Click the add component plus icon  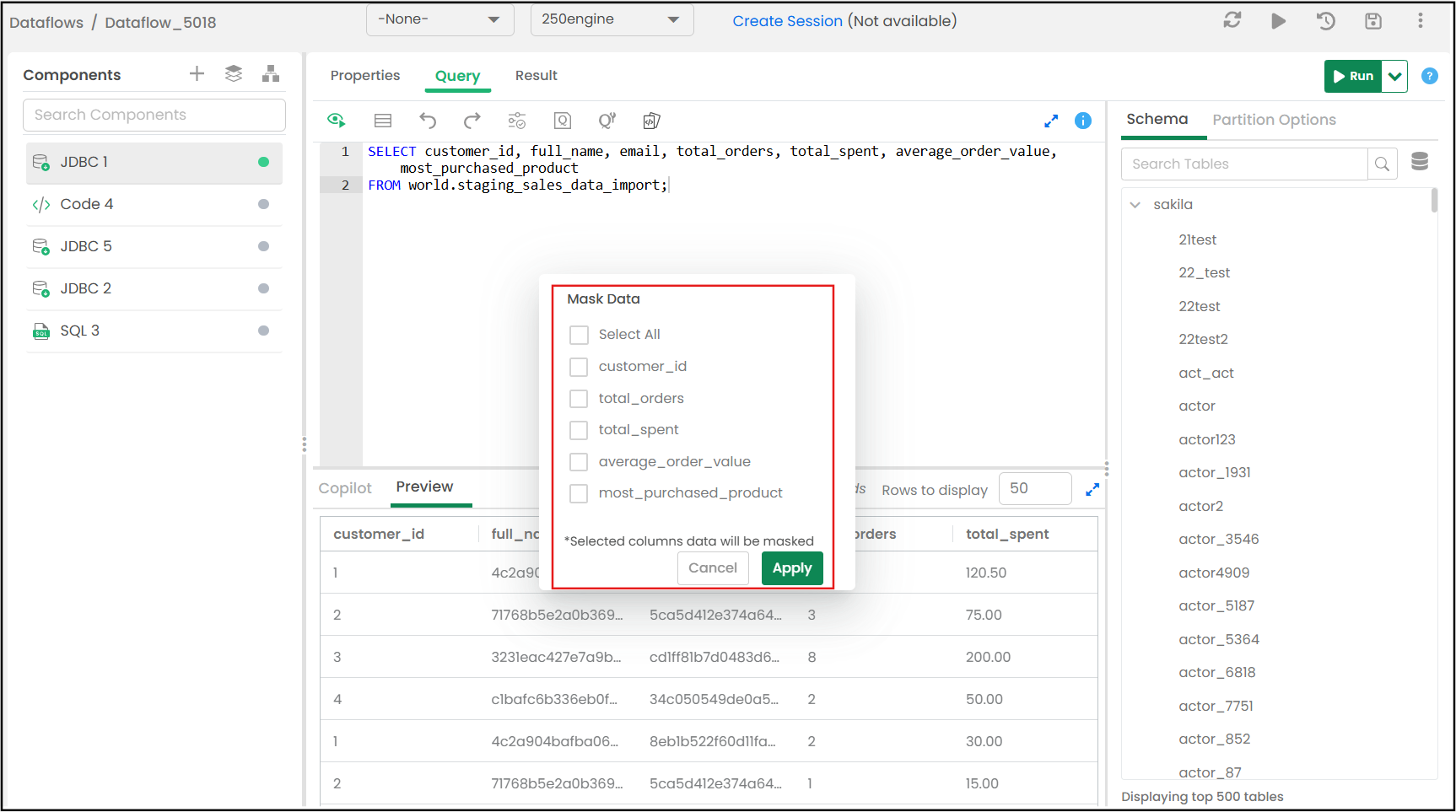point(197,74)
